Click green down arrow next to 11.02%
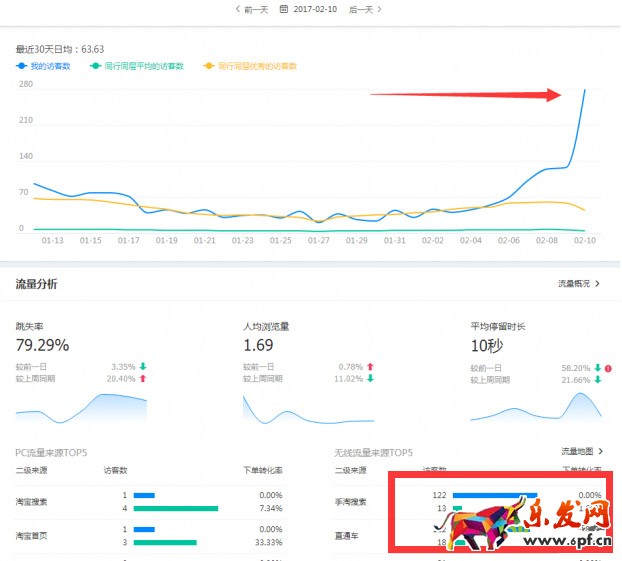The height and width of the screenshot is (561, 622). click(x=370, y=379)
